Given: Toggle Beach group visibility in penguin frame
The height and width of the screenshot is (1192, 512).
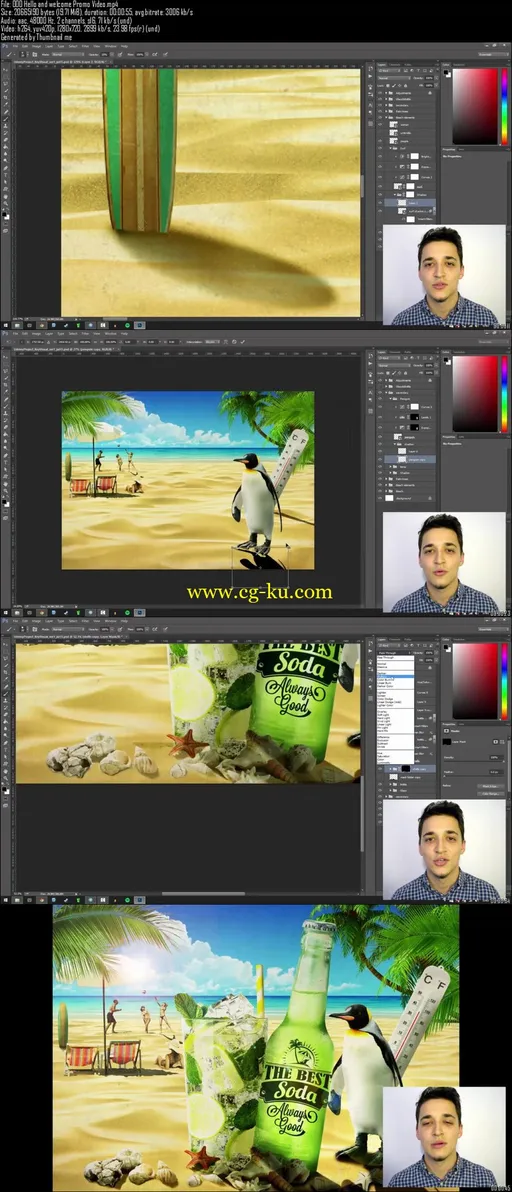Looking at the screenshot, I should coord(380,491).
